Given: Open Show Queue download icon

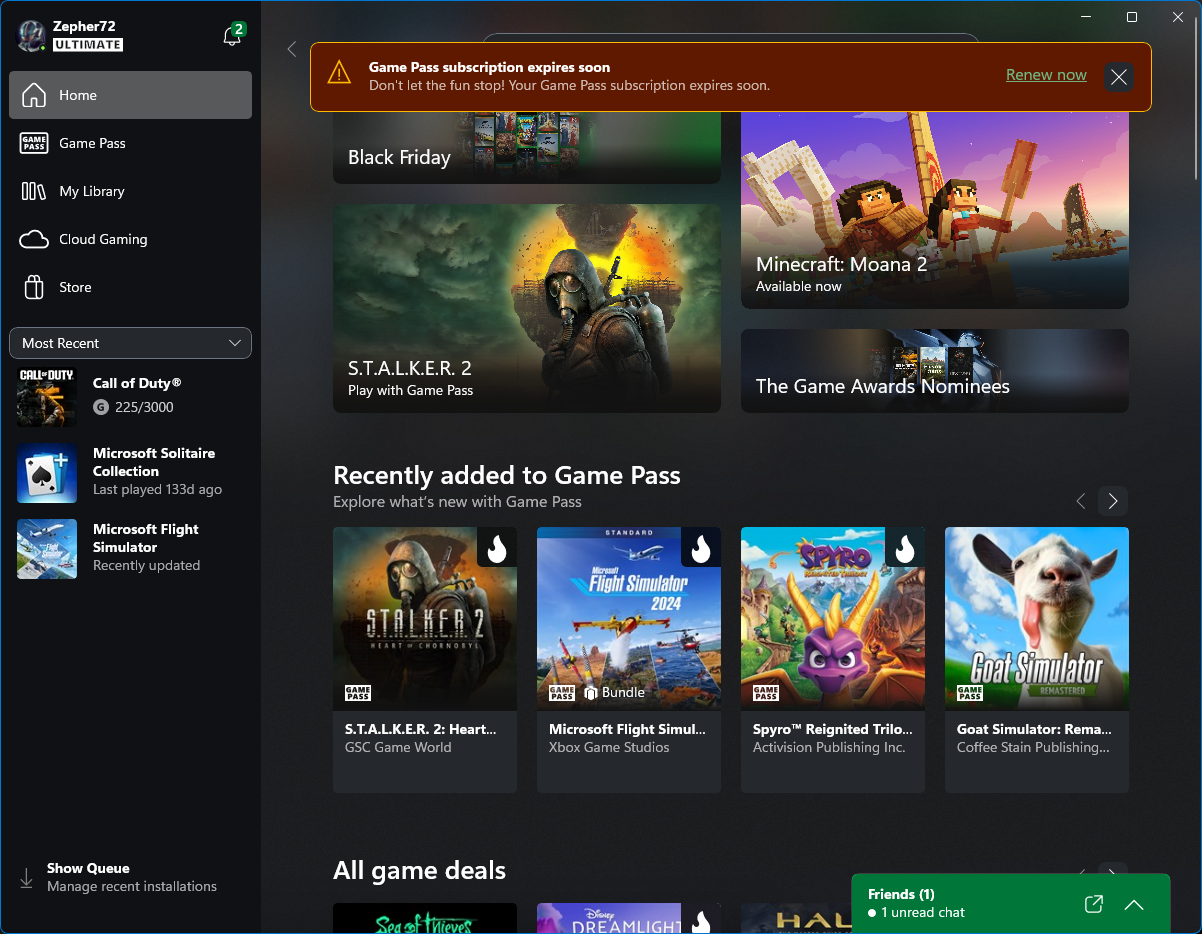Looking at the screenshot, I should tap(27, 877).
